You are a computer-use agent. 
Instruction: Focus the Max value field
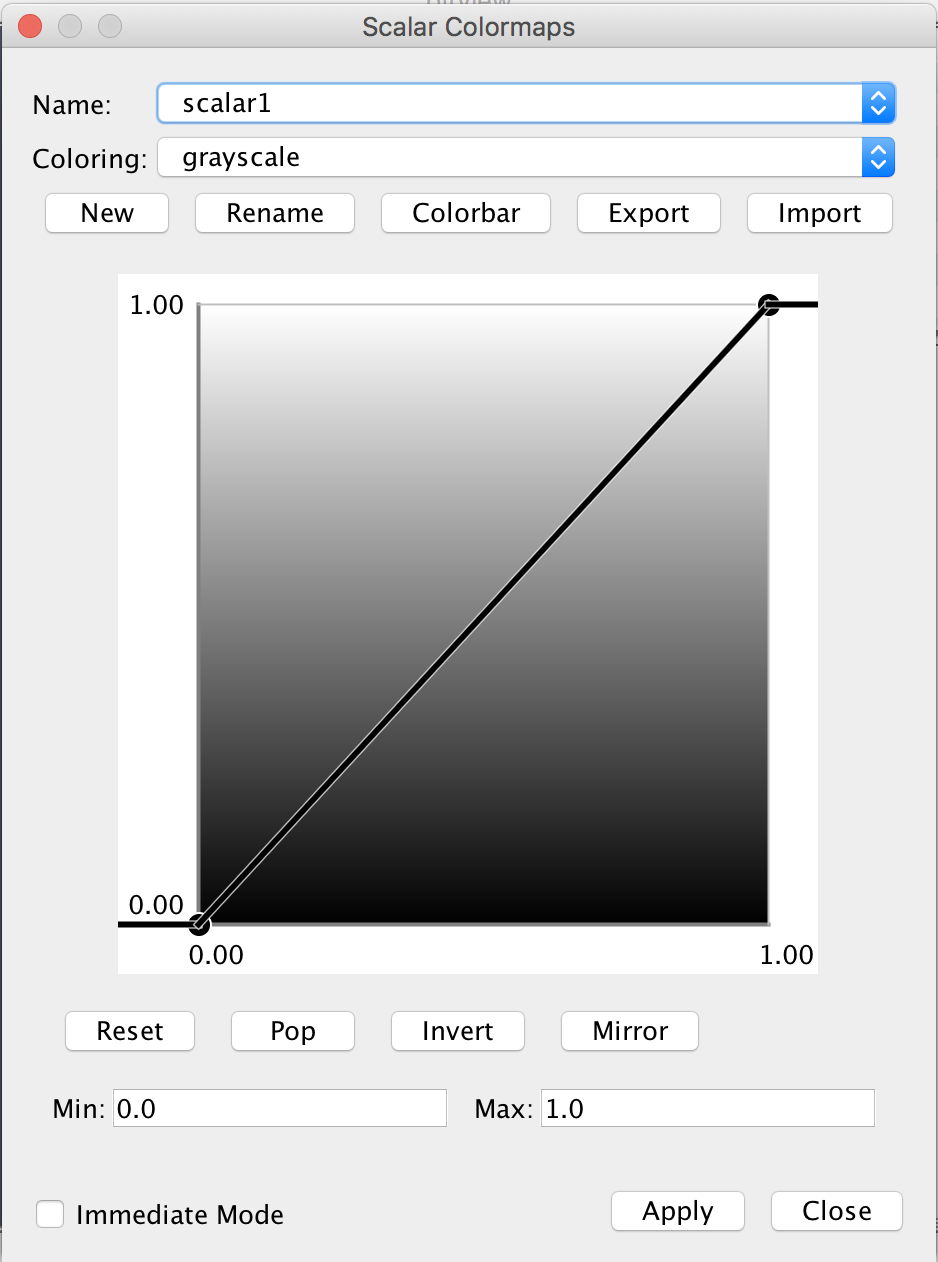[x=707, y=1109]
